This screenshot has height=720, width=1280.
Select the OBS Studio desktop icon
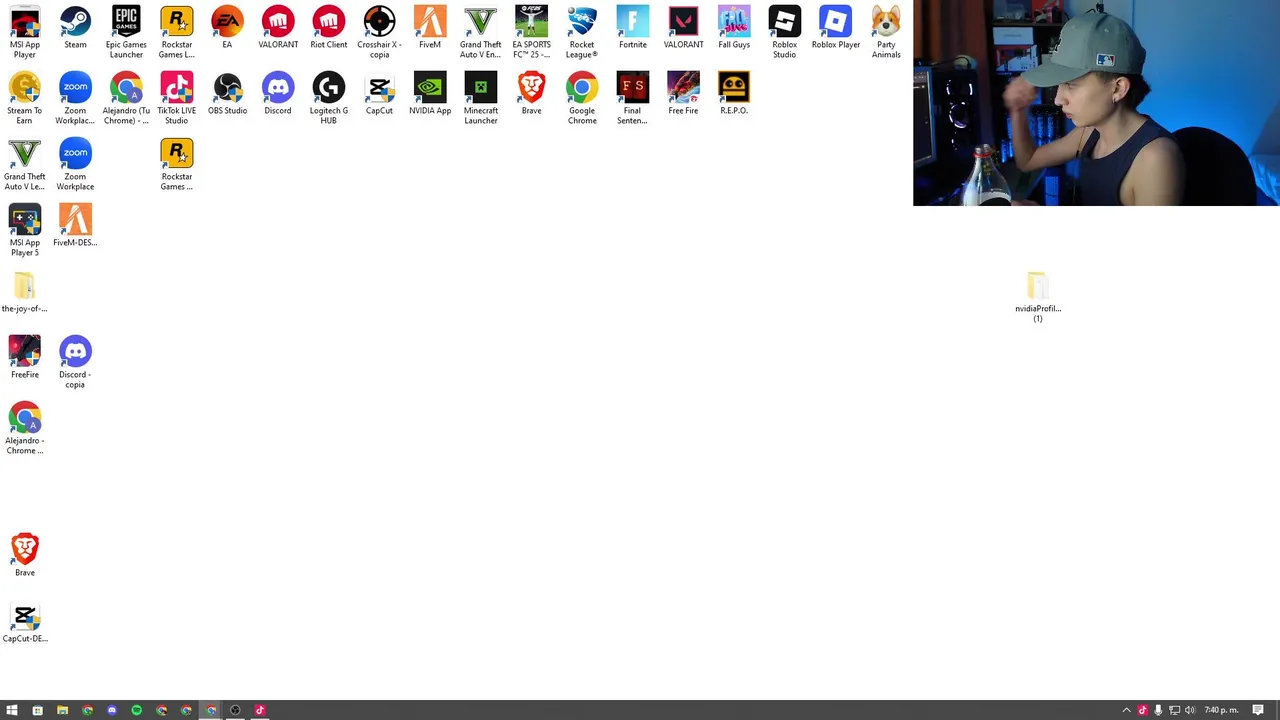(227, 94)
